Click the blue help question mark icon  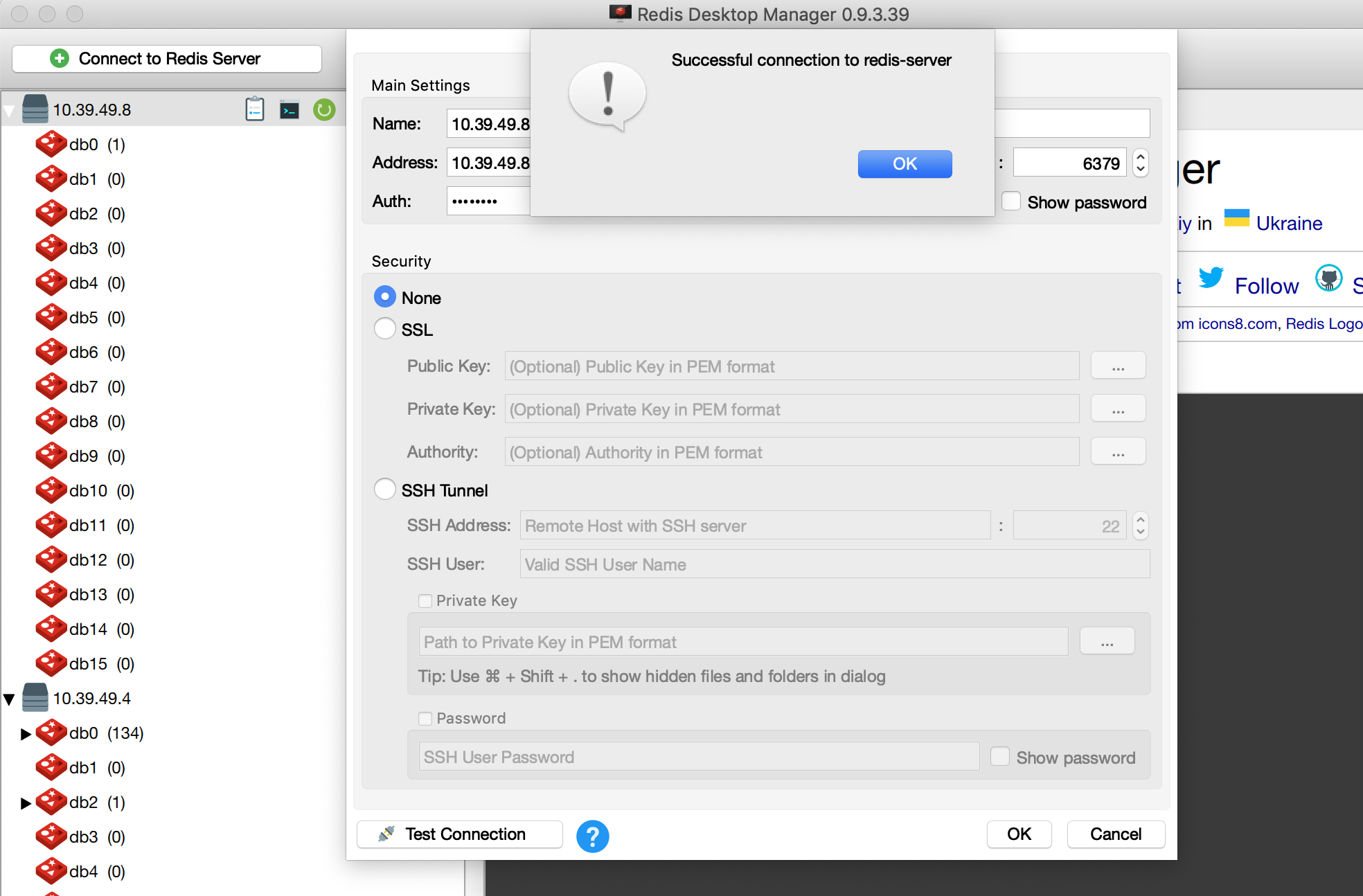(x=592, y=836)
